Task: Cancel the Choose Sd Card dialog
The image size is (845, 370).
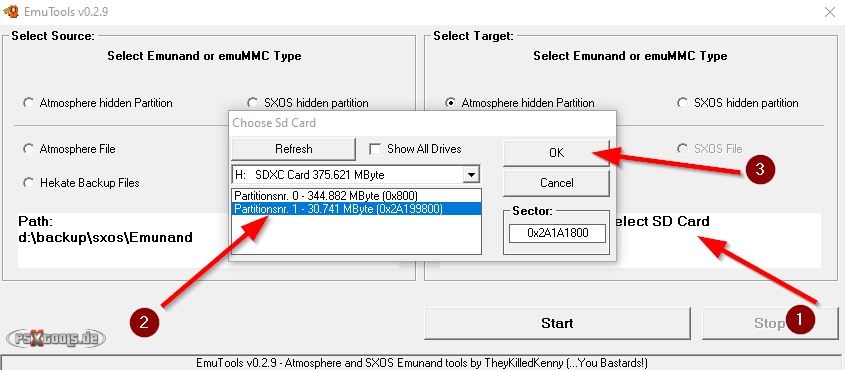Action: [556, 183]
